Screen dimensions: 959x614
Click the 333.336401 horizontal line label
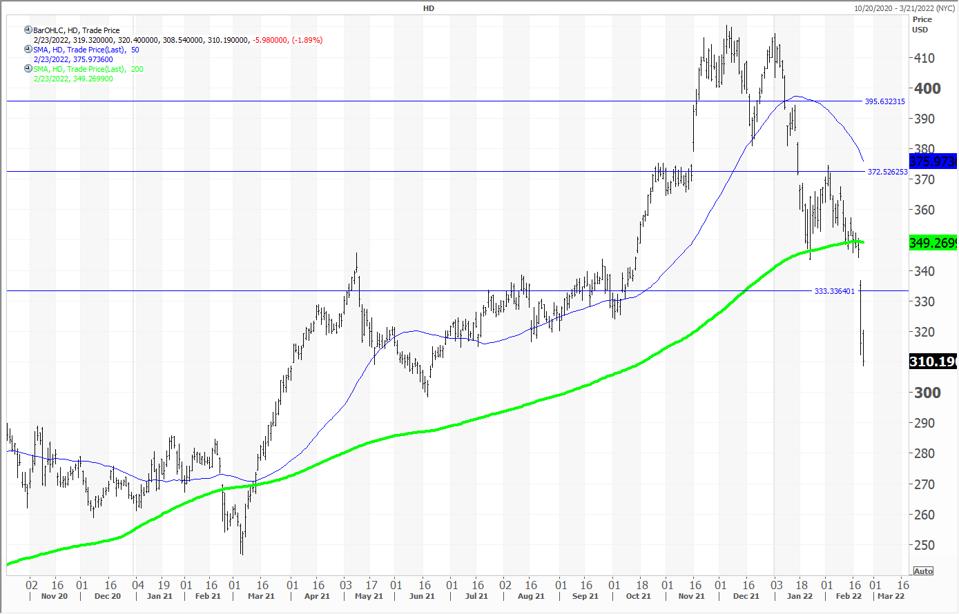click(832, 291)
